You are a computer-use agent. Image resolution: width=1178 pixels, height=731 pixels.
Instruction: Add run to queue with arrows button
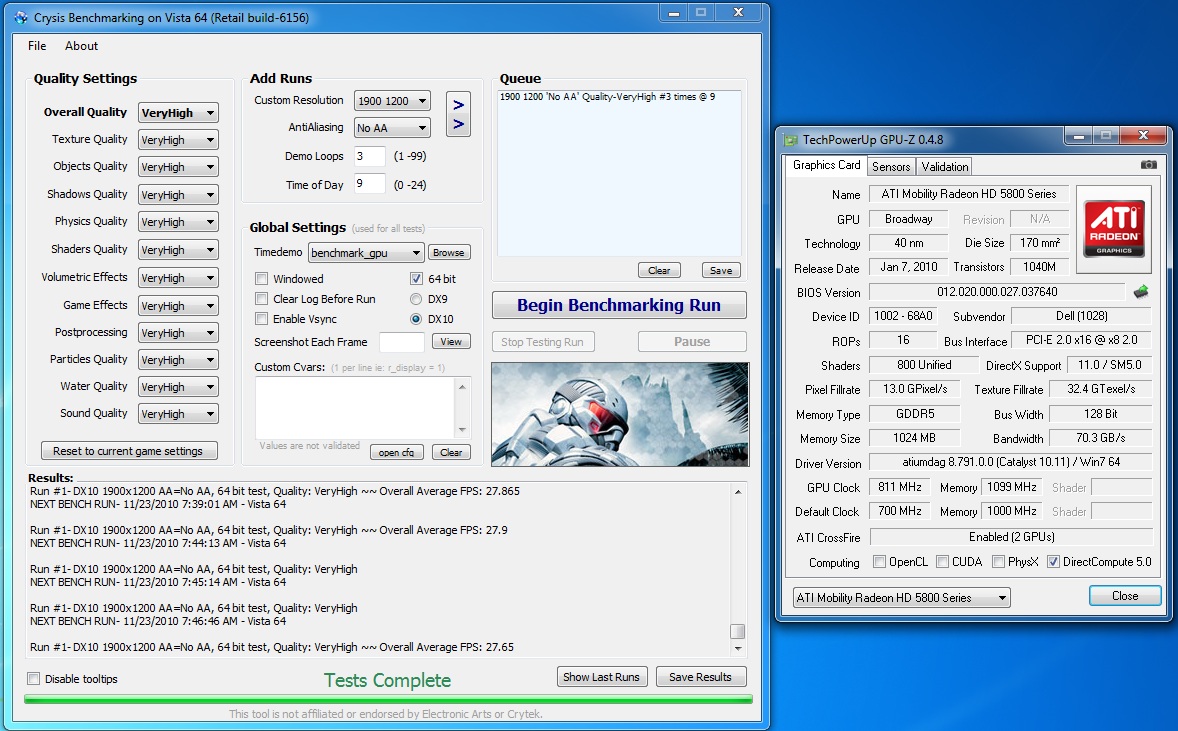[458, 114]
